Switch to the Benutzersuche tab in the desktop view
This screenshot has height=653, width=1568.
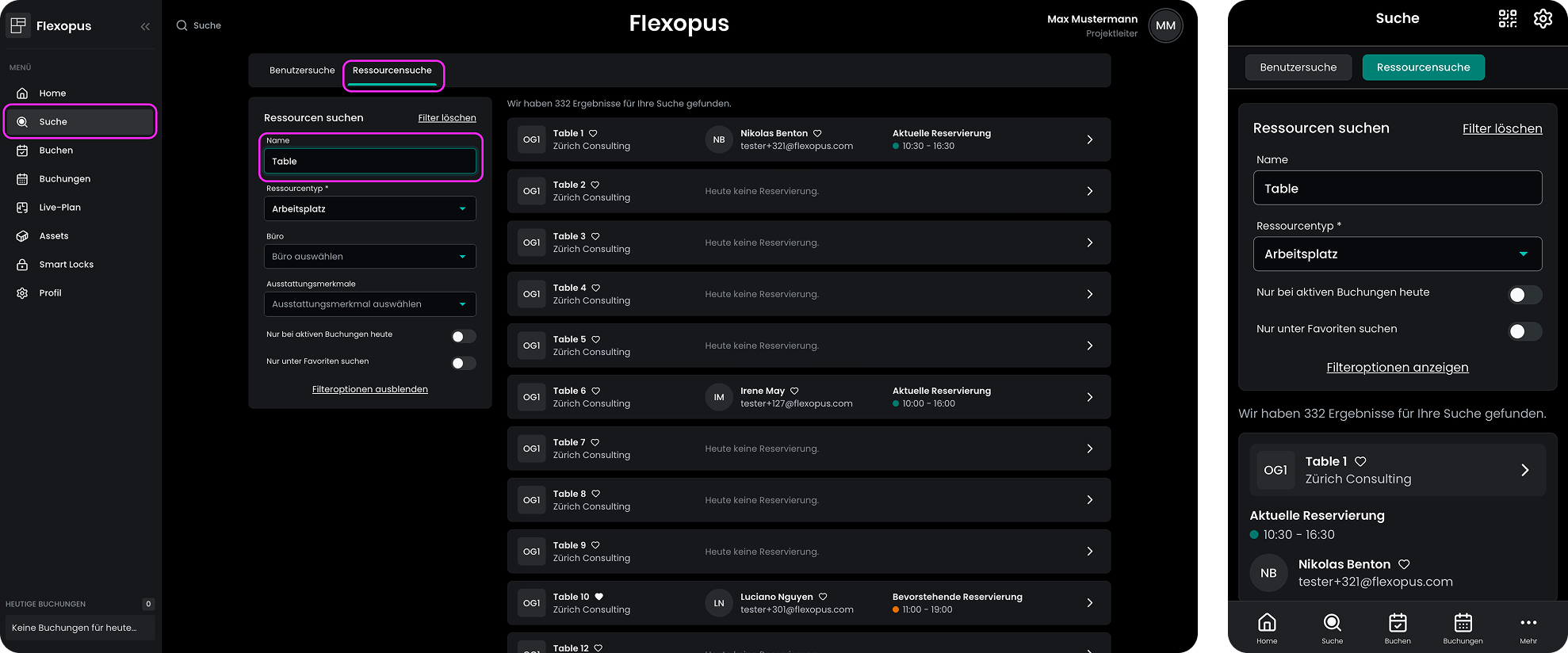pyautogui.click(x=302, y=71)
